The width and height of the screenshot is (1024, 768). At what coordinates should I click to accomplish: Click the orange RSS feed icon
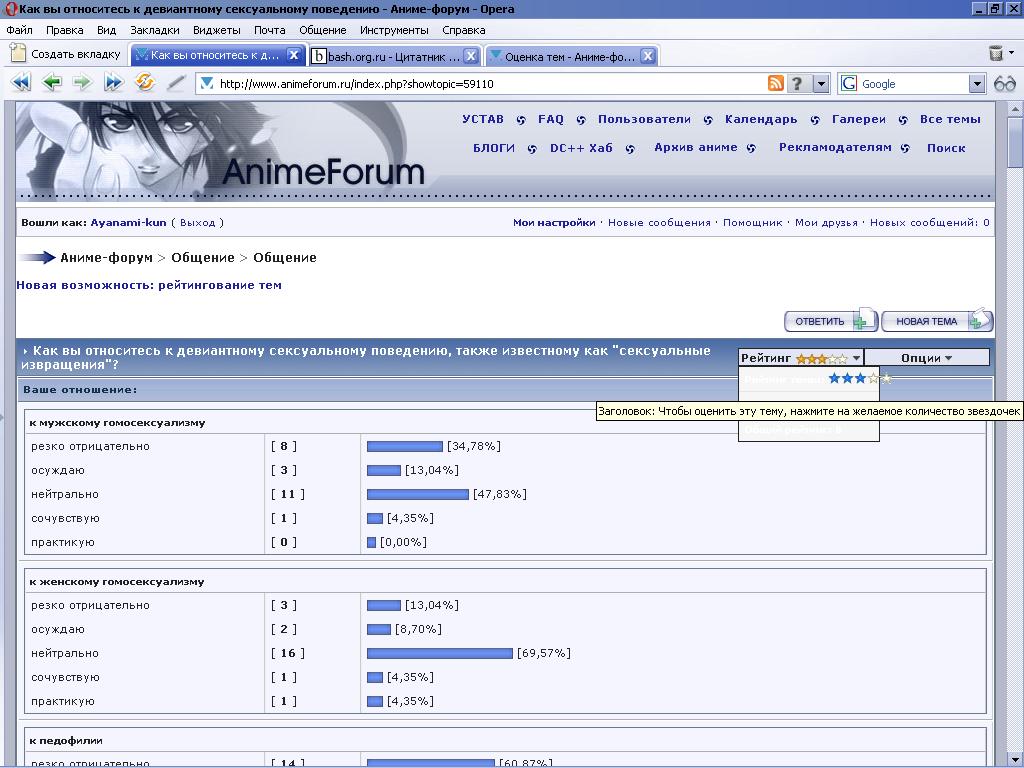pos(776,84)
